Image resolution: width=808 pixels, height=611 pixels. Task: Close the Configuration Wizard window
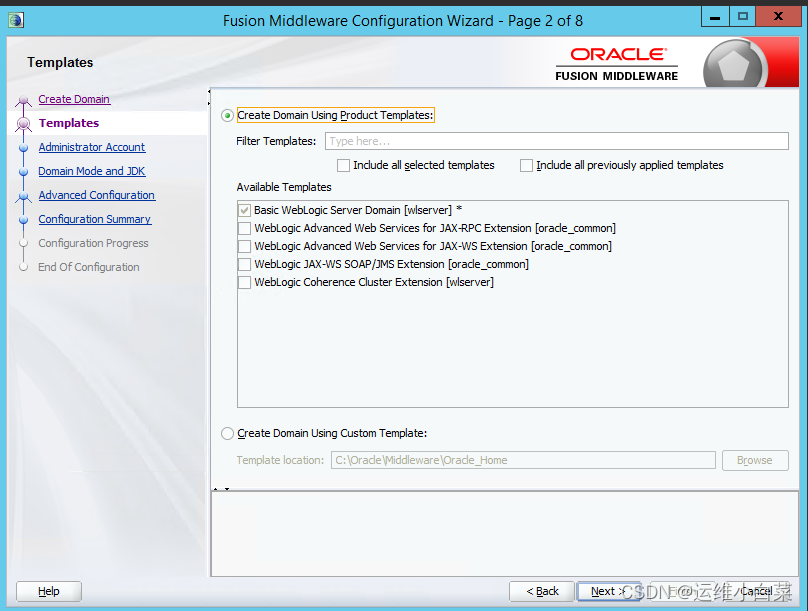778,17
